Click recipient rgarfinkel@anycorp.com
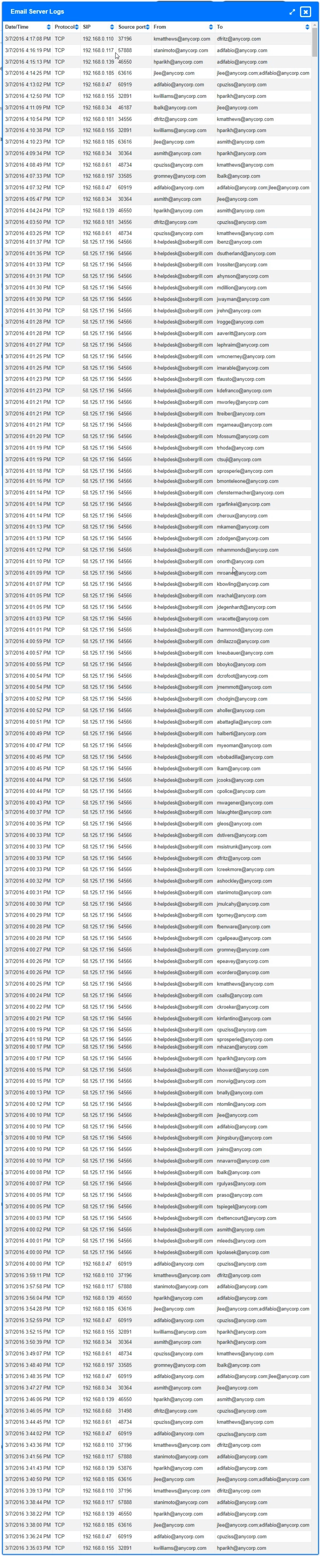330x1568 pixels. (244, 504)
